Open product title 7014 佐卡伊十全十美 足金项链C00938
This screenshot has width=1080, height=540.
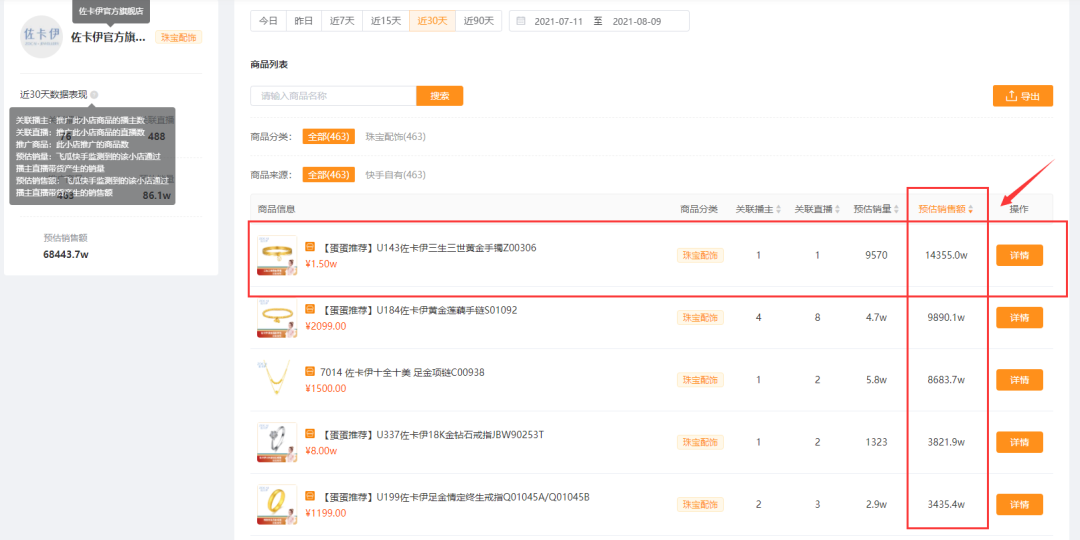[x=403, y=373]
